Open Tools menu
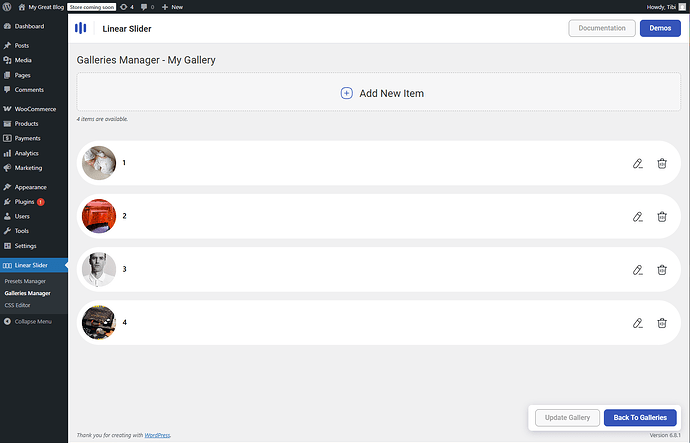 [34, 231]
